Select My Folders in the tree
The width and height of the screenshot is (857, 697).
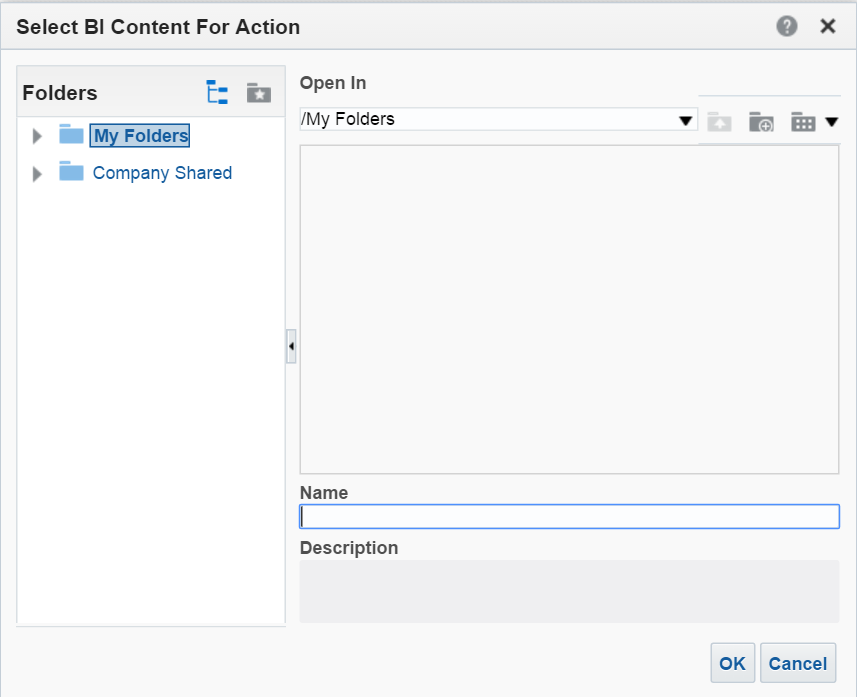pos(140,136)
